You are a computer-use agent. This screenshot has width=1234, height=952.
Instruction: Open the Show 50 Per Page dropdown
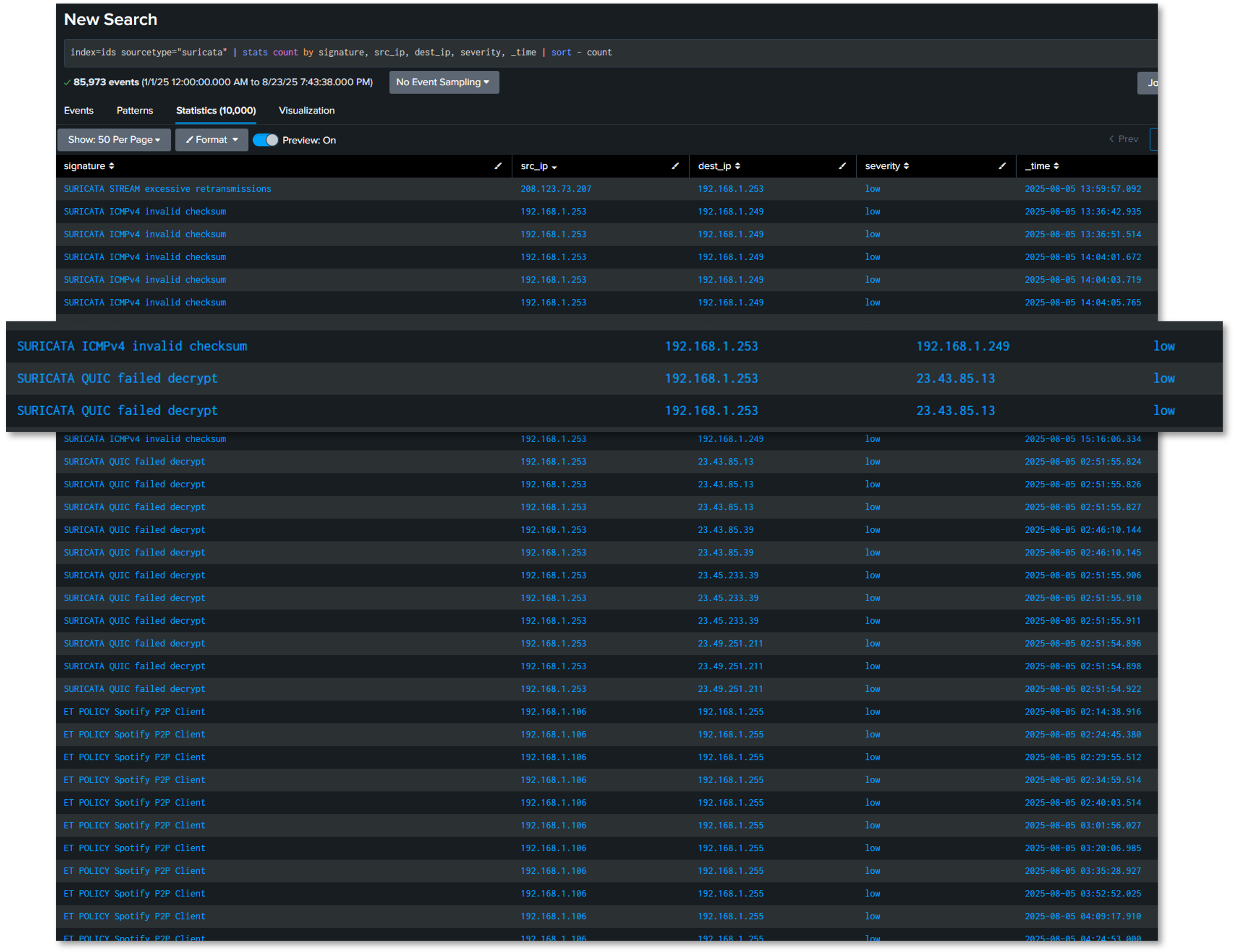(x=114, y=140)
